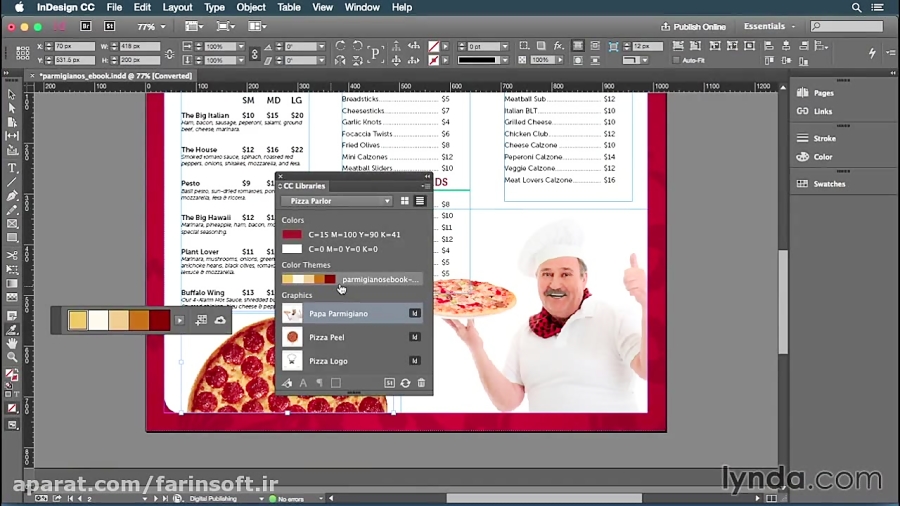Image resolution: width=900 pixels, height=506 pixels.
Task: Open the Layout menu
Action: [177, 7]
